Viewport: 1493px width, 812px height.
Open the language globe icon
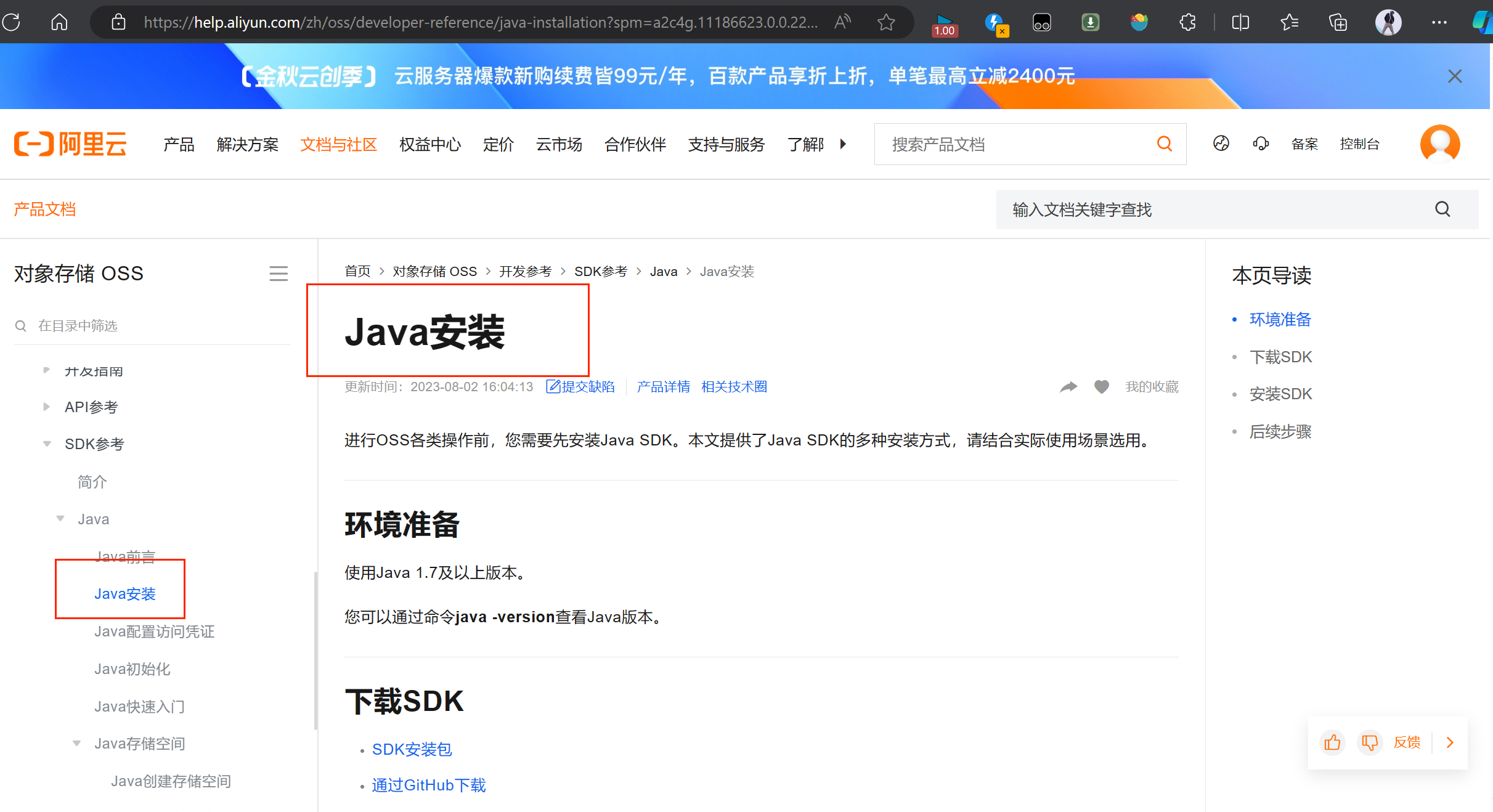(x=1221, y=144)
